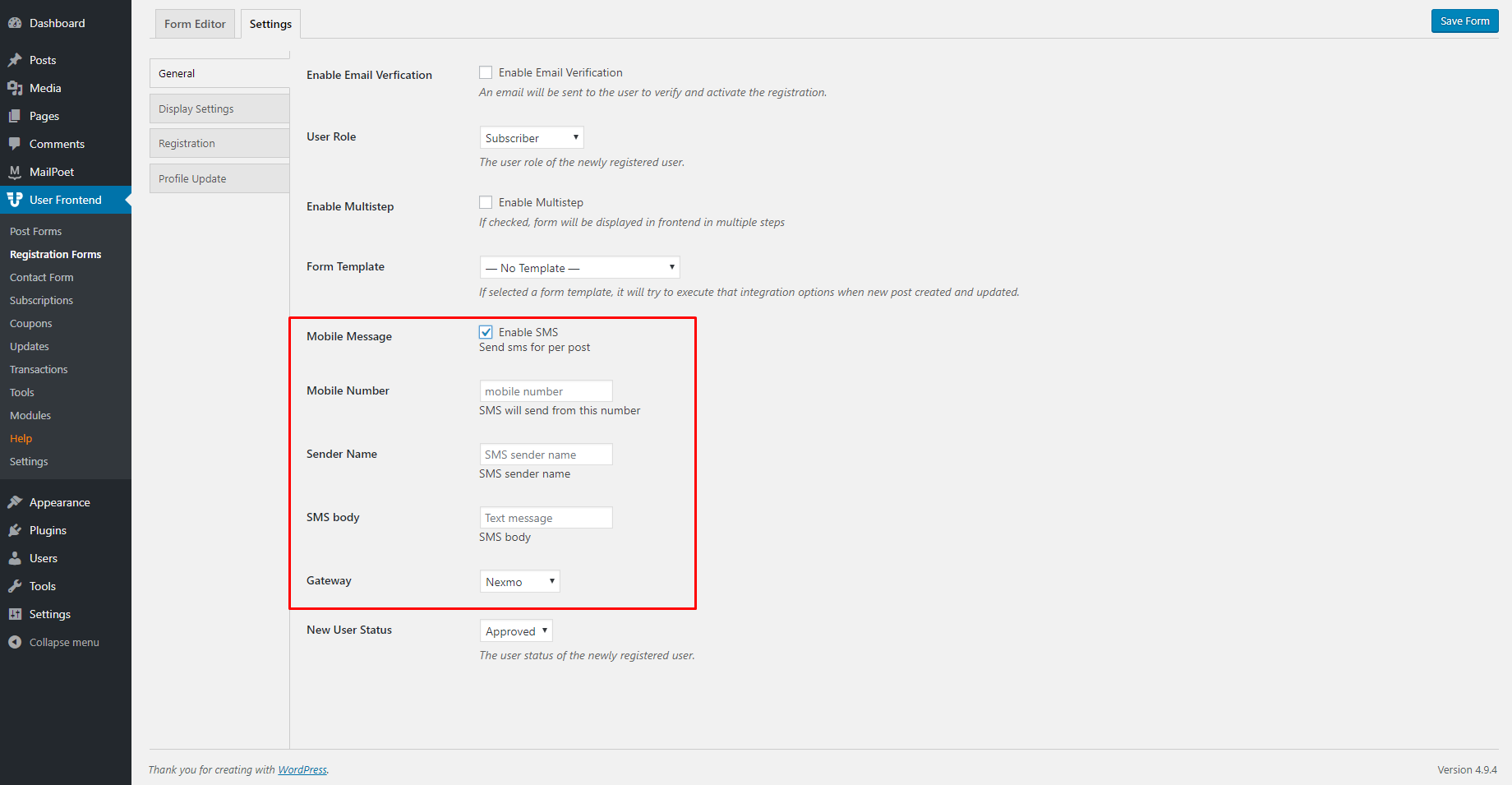
Task: Go to Contact Form submenu
Action: pos(41,278)
